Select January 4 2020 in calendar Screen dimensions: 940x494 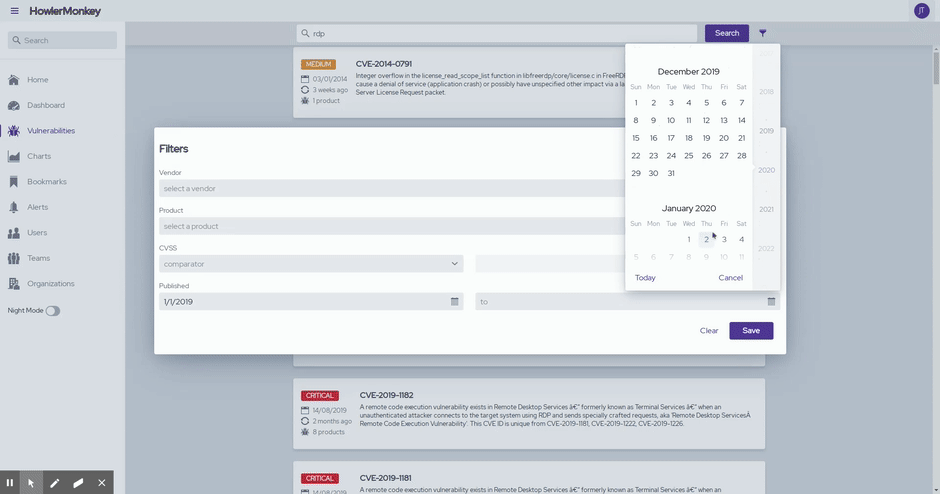[742, 239]
